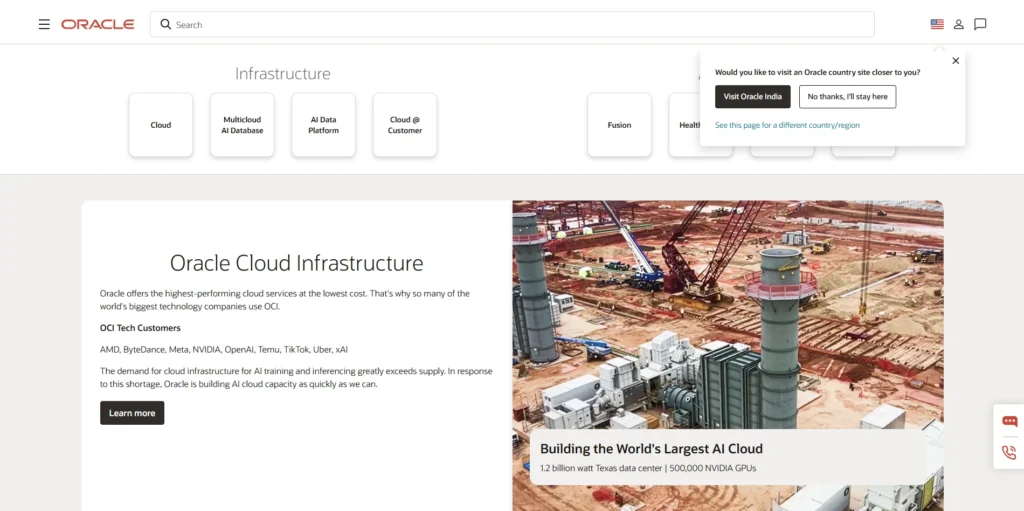Select the Cloud infrastructure card
Image resolution: width=1024 pixels, height=511 pixels.
tap(161, 125)
